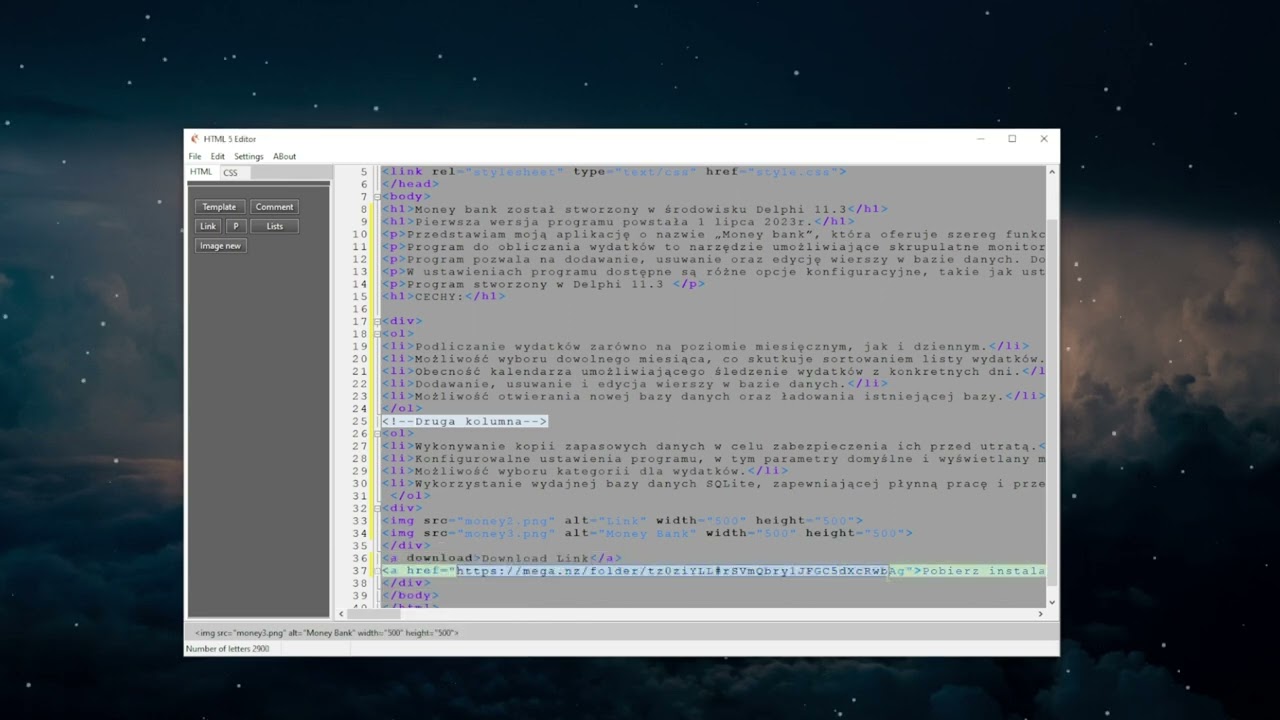1280x720 pixels.
Task: Open the ABout menu
Action: 285,157
